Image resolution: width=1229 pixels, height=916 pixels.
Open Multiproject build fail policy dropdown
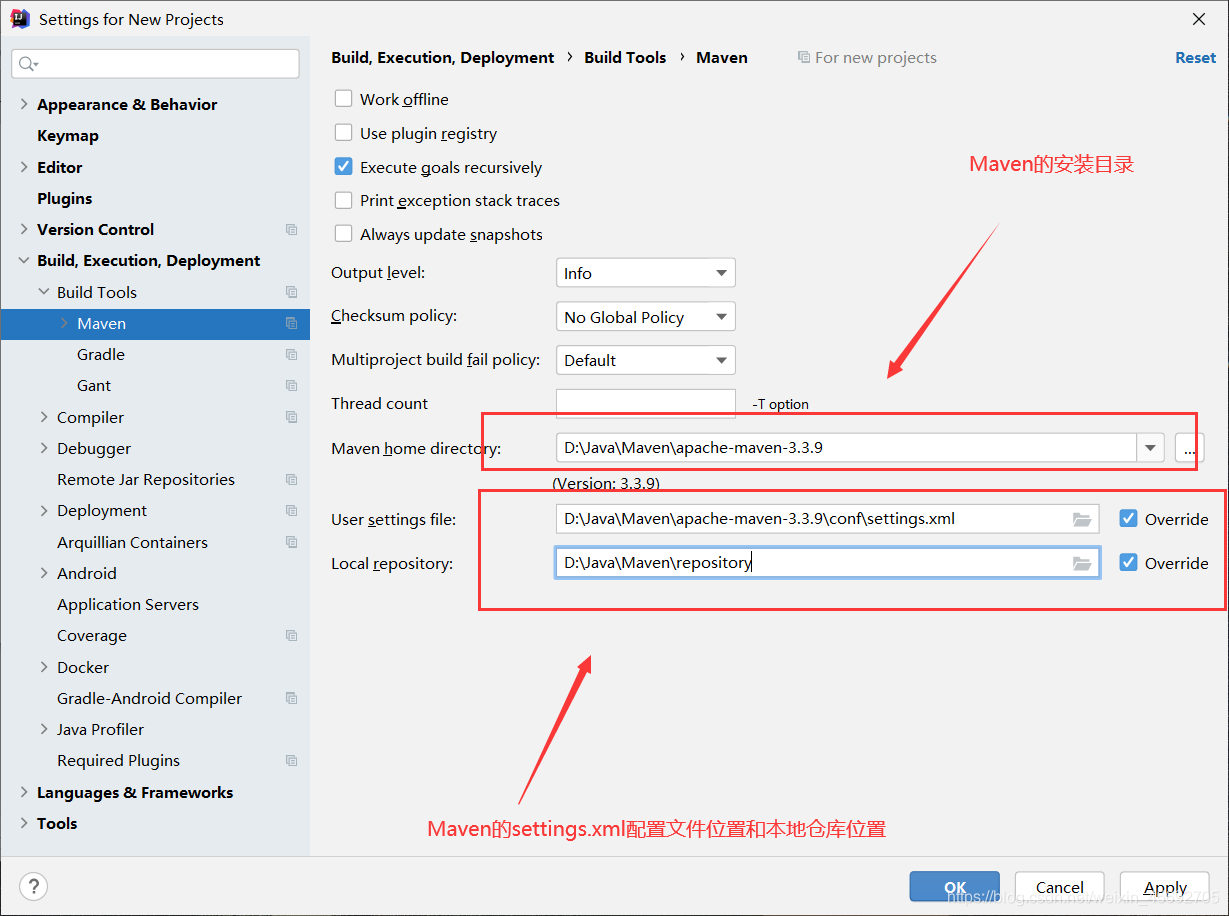[x=645, y=360]
